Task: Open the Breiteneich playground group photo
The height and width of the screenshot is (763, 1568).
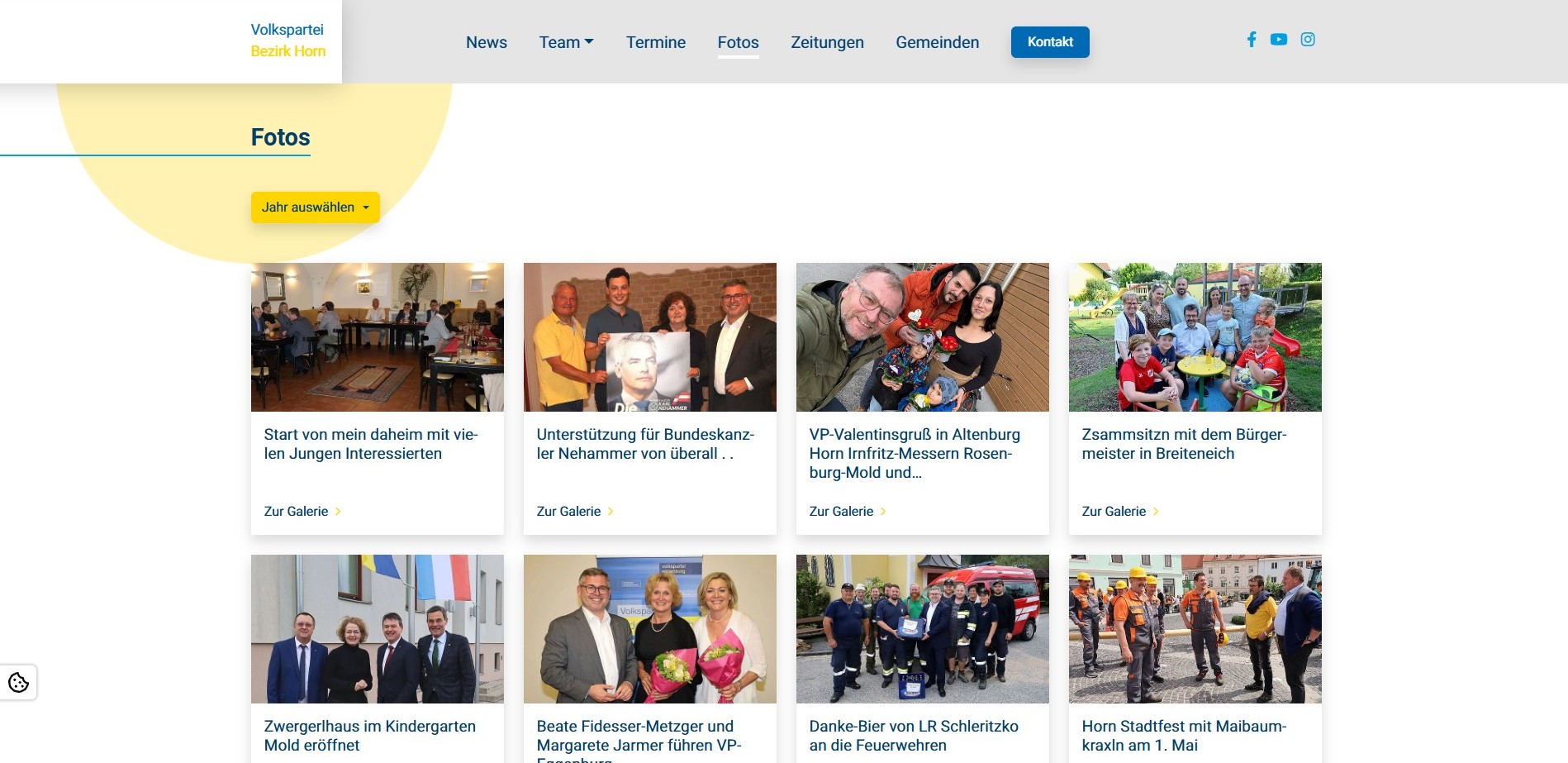Action: click(1195, 337)
